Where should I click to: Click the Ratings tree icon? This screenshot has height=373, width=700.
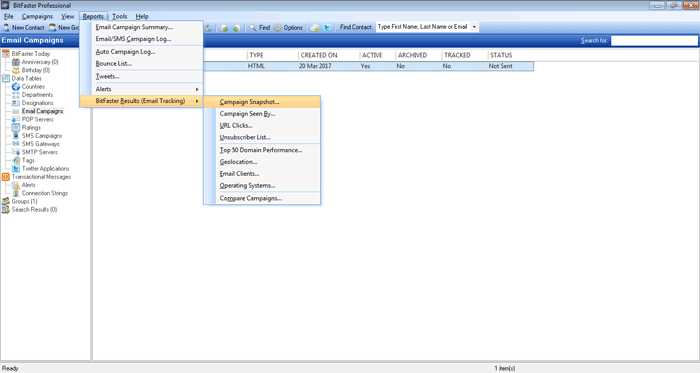pos(16,128)
